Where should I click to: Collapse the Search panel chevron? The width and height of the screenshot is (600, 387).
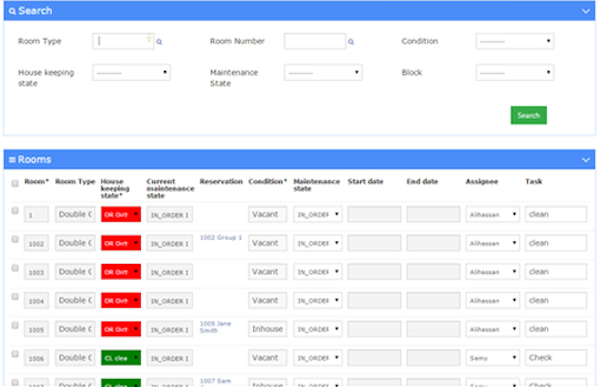585,11
